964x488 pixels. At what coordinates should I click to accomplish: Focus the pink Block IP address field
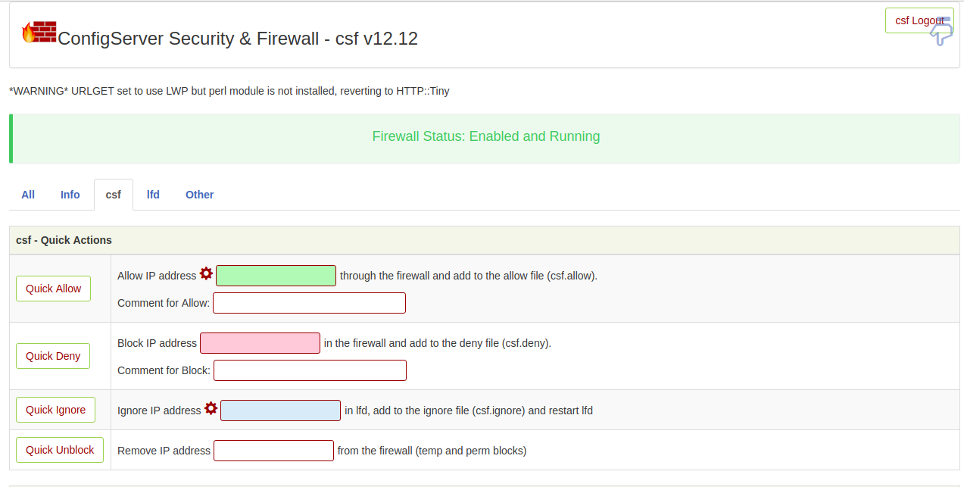[x=260, y=343]
